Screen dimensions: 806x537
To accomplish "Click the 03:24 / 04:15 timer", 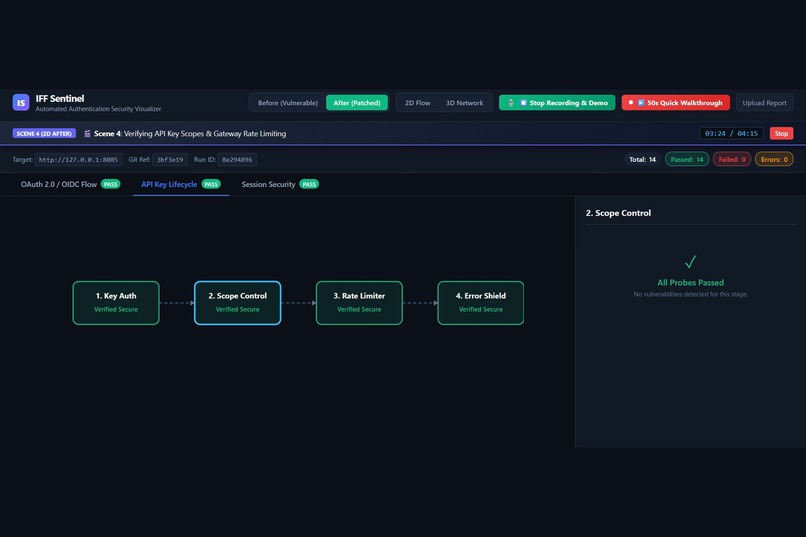I will [x=731, y=134].
